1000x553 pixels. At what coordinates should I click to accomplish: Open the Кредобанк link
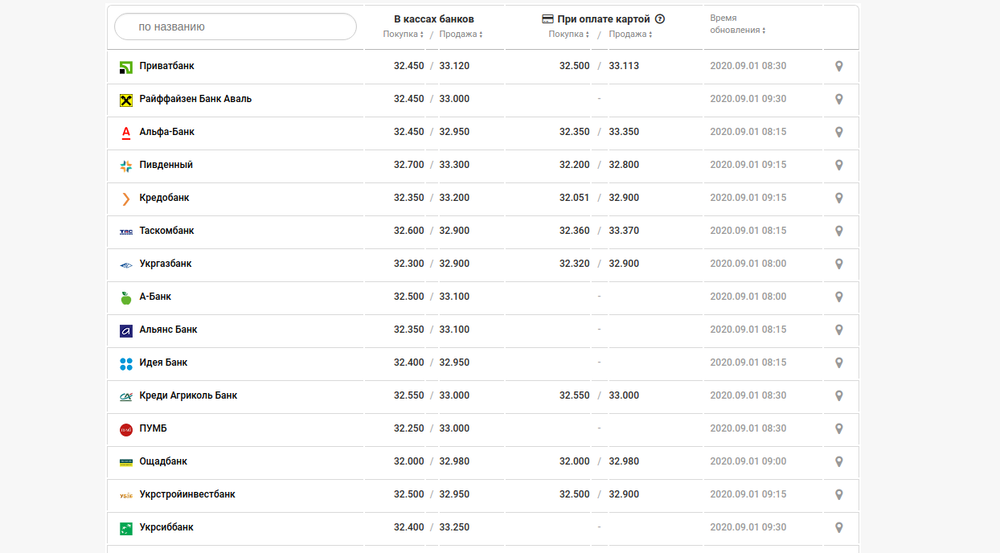164,198
